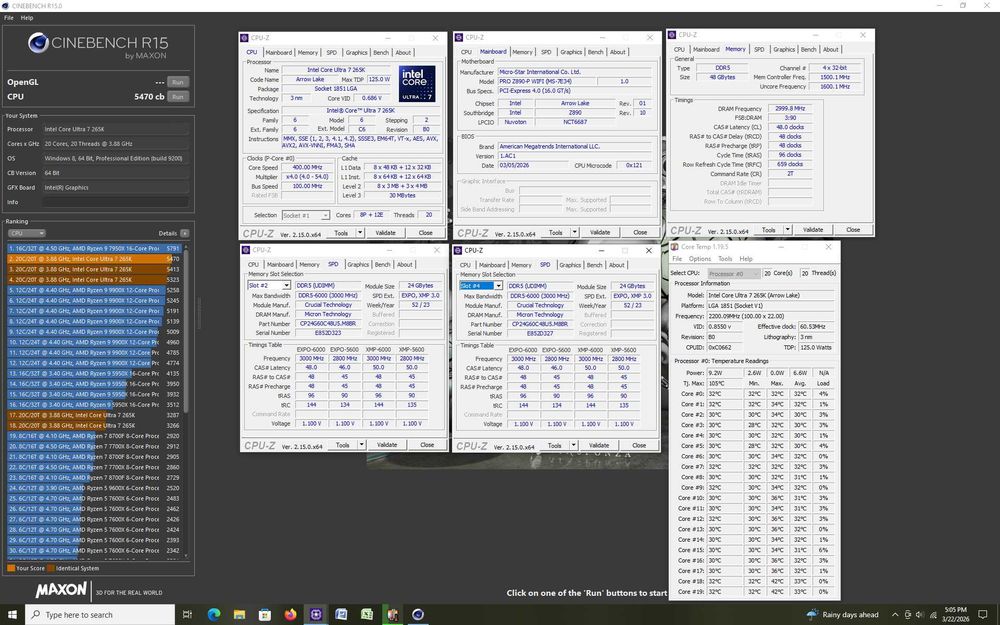Select ranking row 5 with score 5258
The height and width of the screenshot is (625, 1000).
[x=94, y=290]
